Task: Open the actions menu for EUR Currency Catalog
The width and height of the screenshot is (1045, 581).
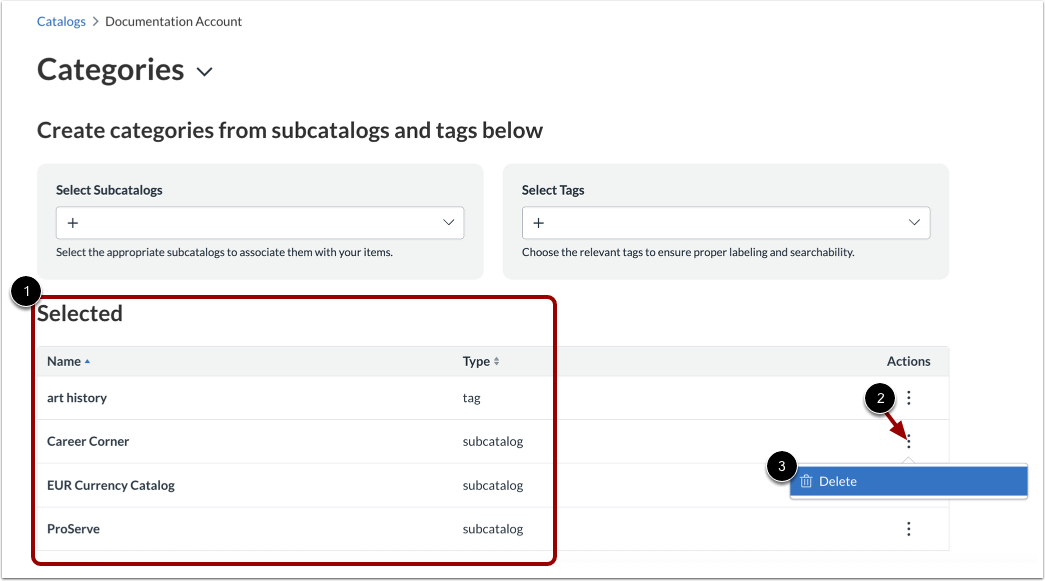Action: [x=908, y=485]
